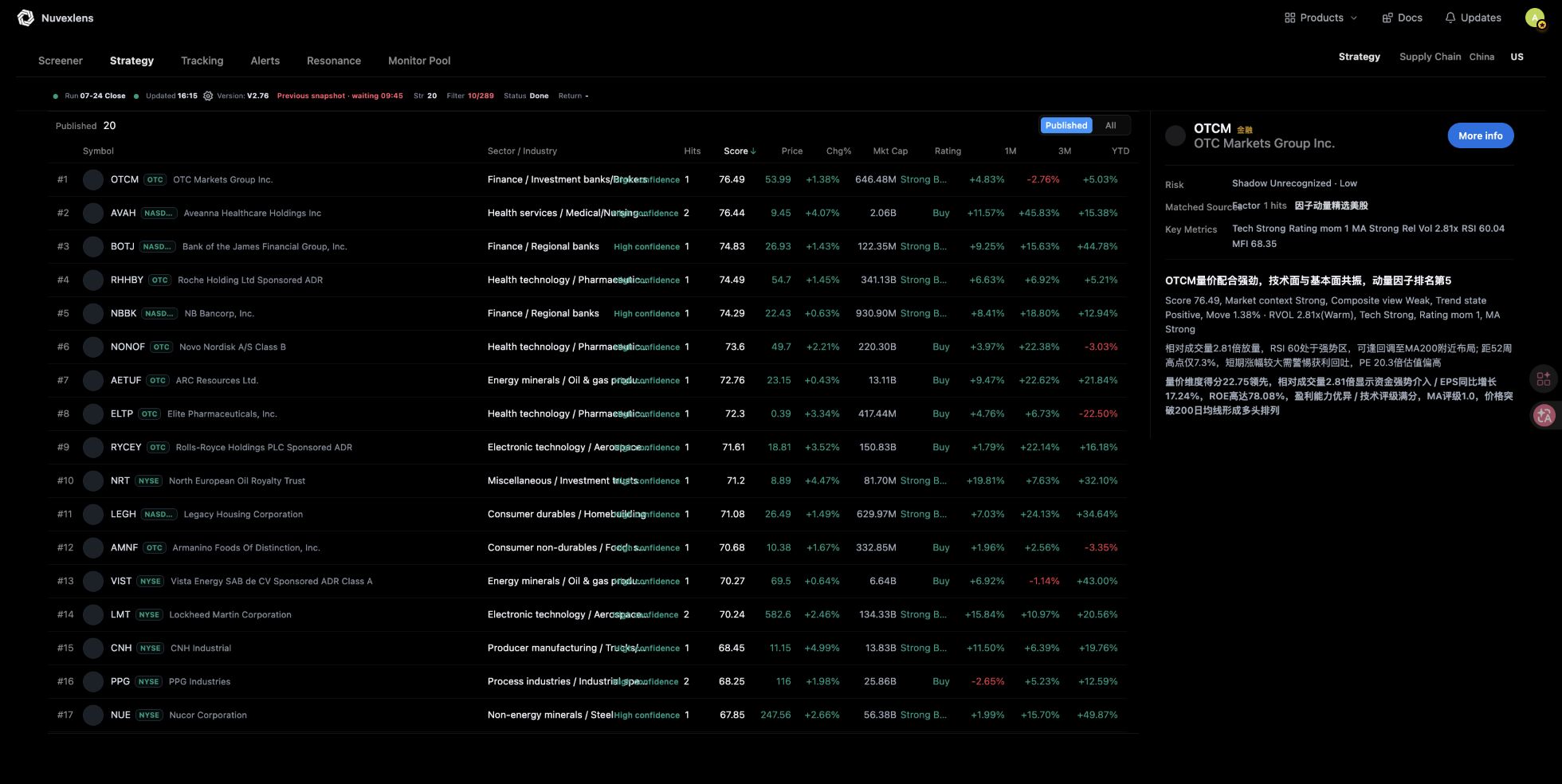This screenshot has height=784, width=1562.
Task: Click the stock logo in the NUE row
Action: coord(93,715)
